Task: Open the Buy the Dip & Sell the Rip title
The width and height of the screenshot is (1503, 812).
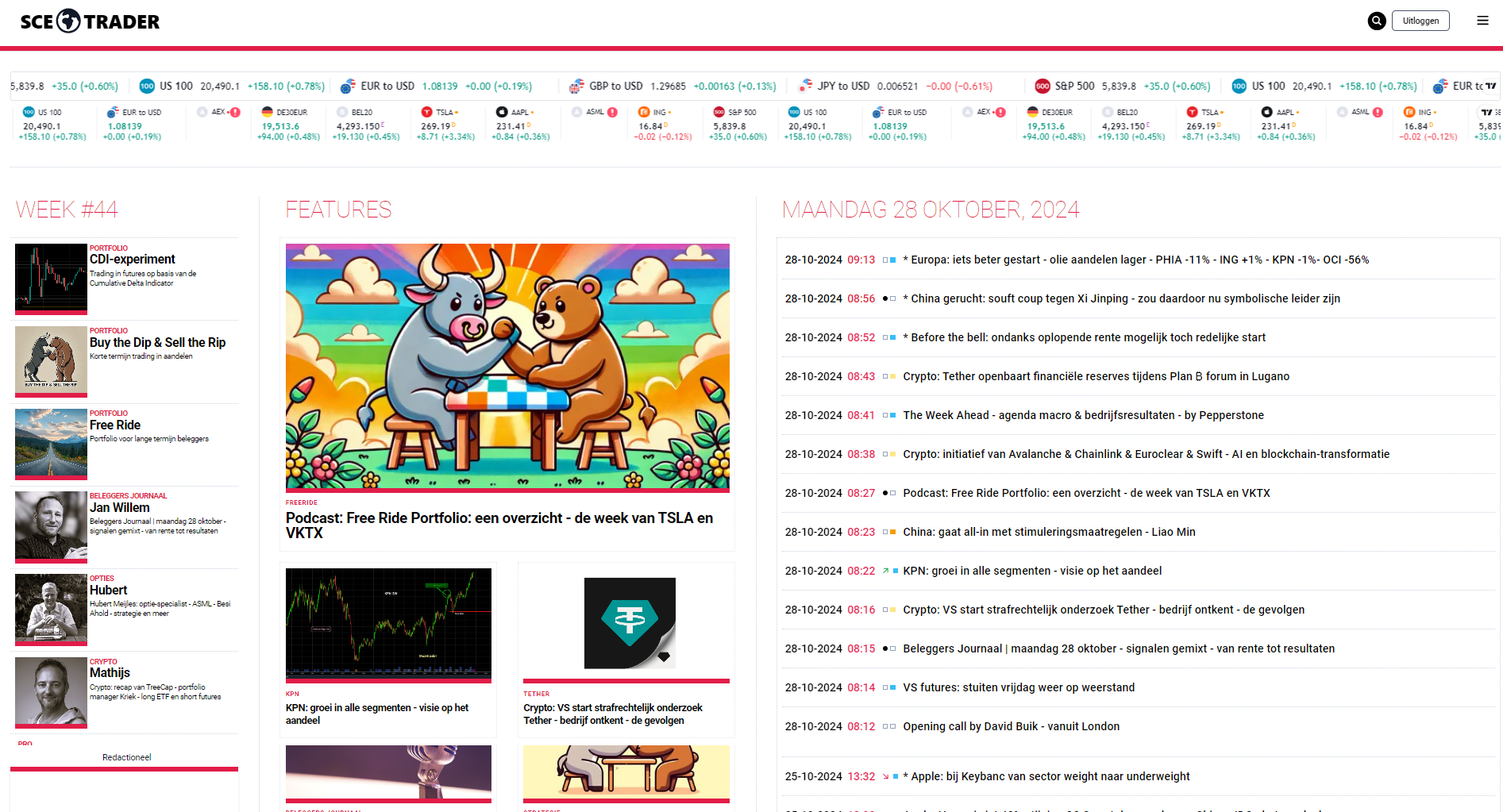Action: click(x=157, y=342)
